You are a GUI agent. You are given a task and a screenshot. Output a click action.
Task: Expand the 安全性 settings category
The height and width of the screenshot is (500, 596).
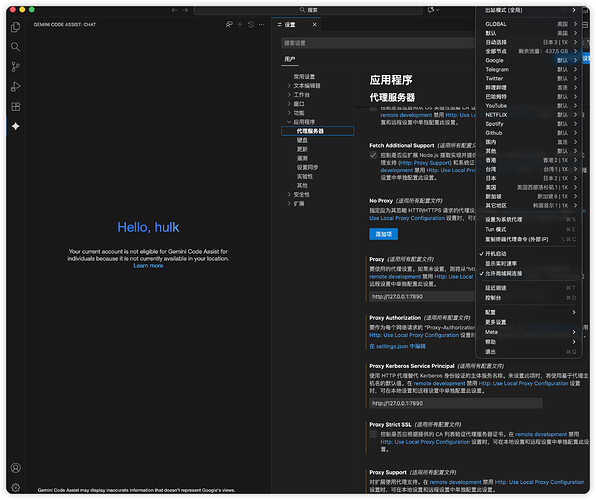pos(301,195)
